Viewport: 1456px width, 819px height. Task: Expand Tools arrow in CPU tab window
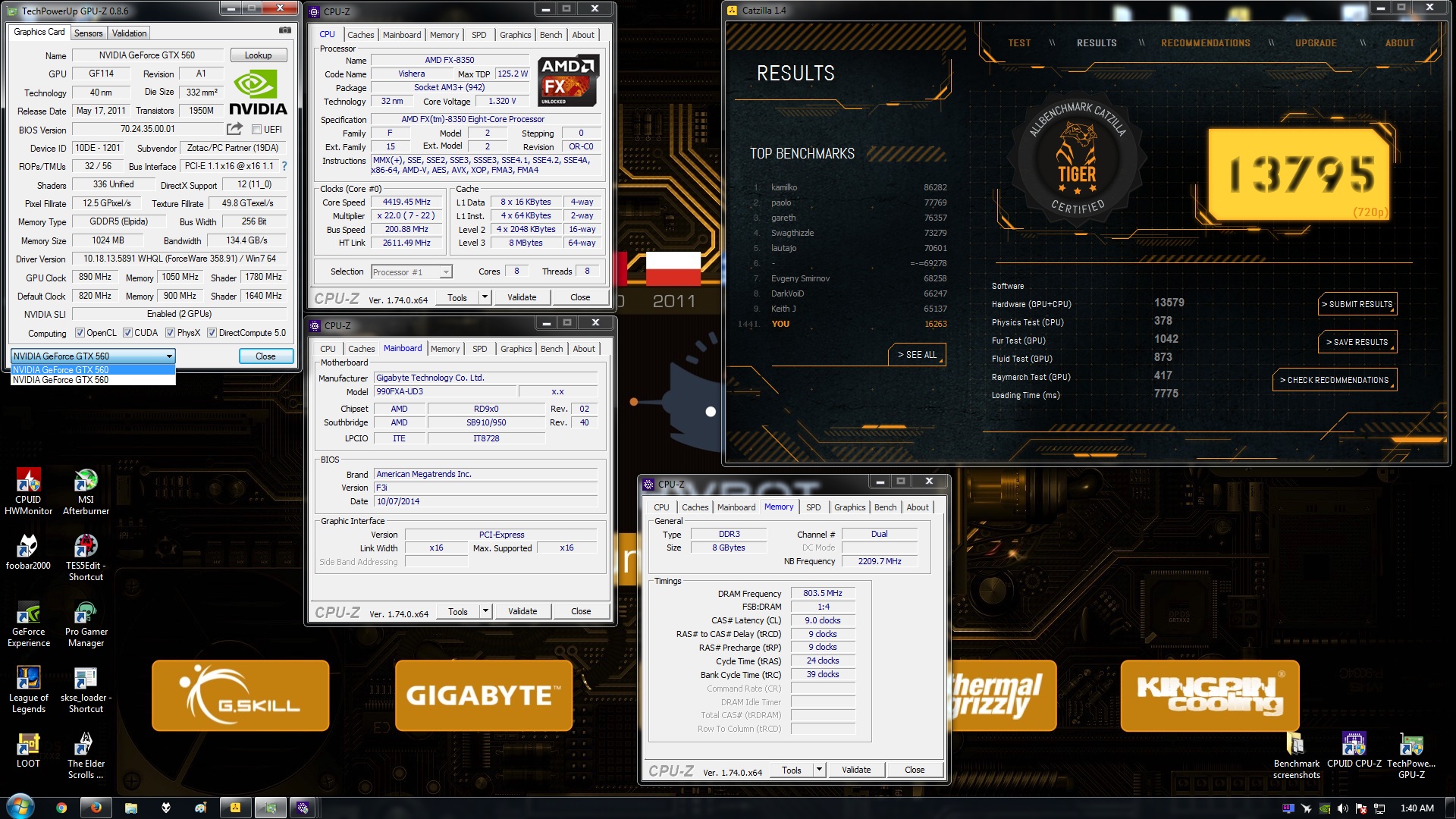tap(485, 297)
